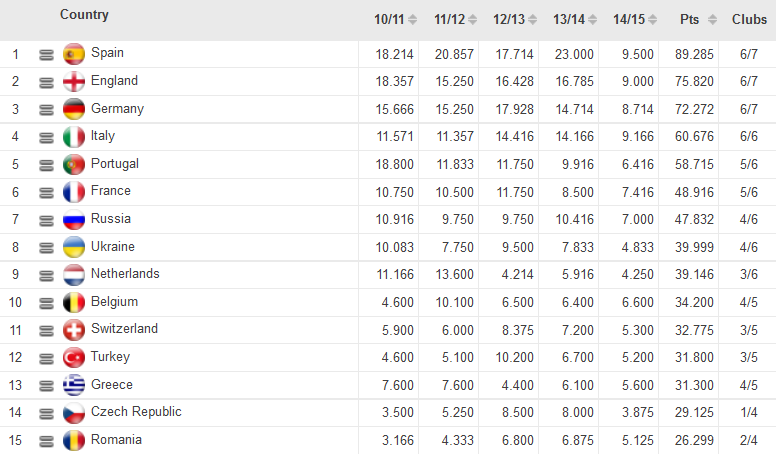The image size is (776, 454).
Task: Click the Turkey flag icon
Action: tap(74, 357)
